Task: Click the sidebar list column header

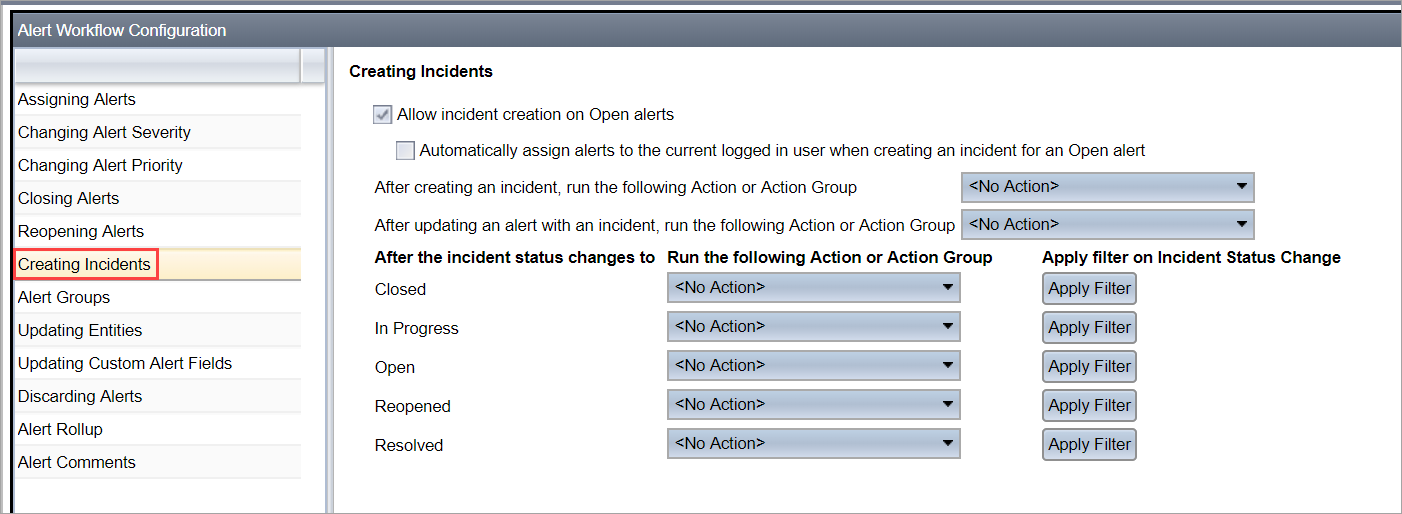Action: pyautogui.click(x=158, y=66)
